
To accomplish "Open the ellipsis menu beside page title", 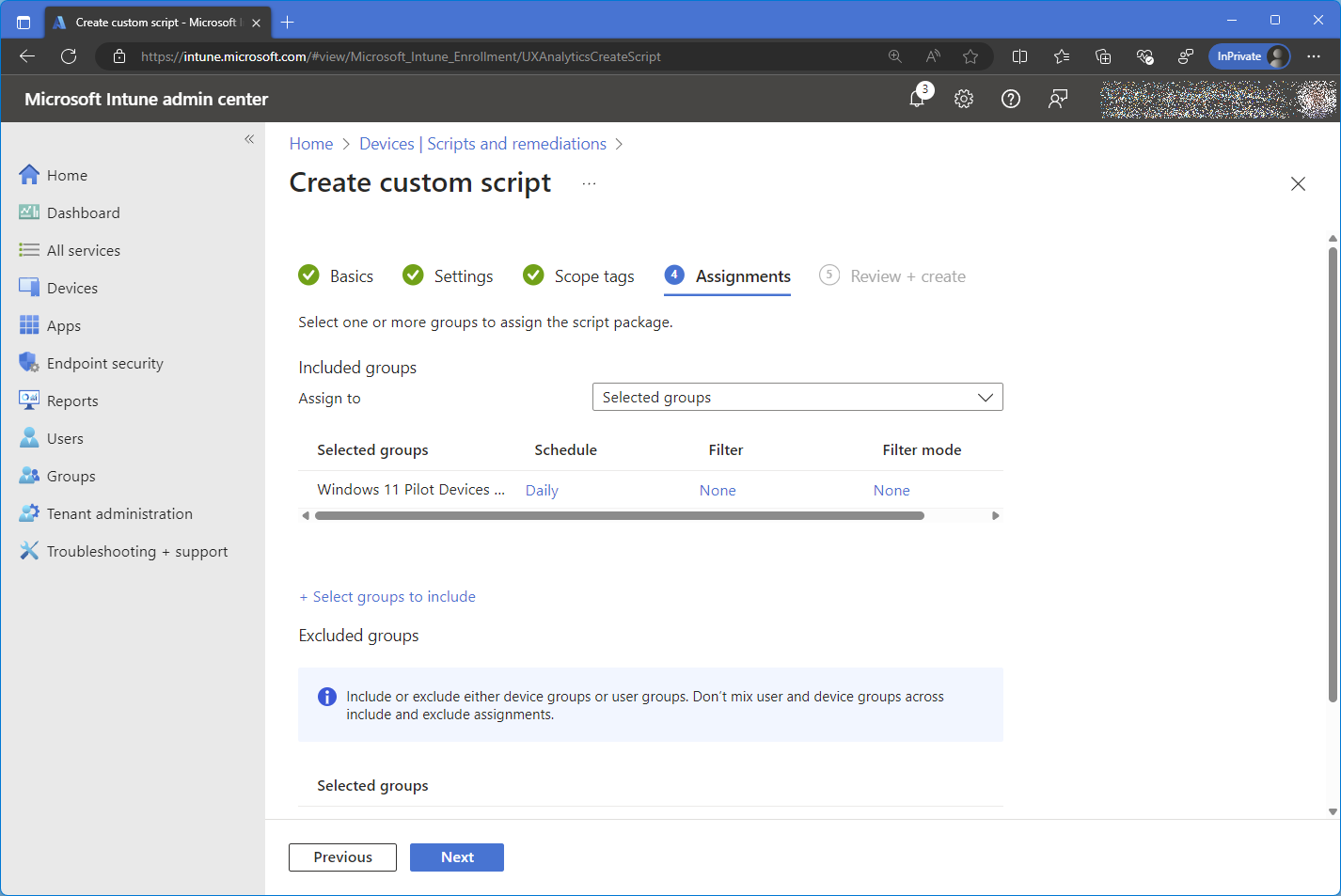I will click(x=589, y=183).
